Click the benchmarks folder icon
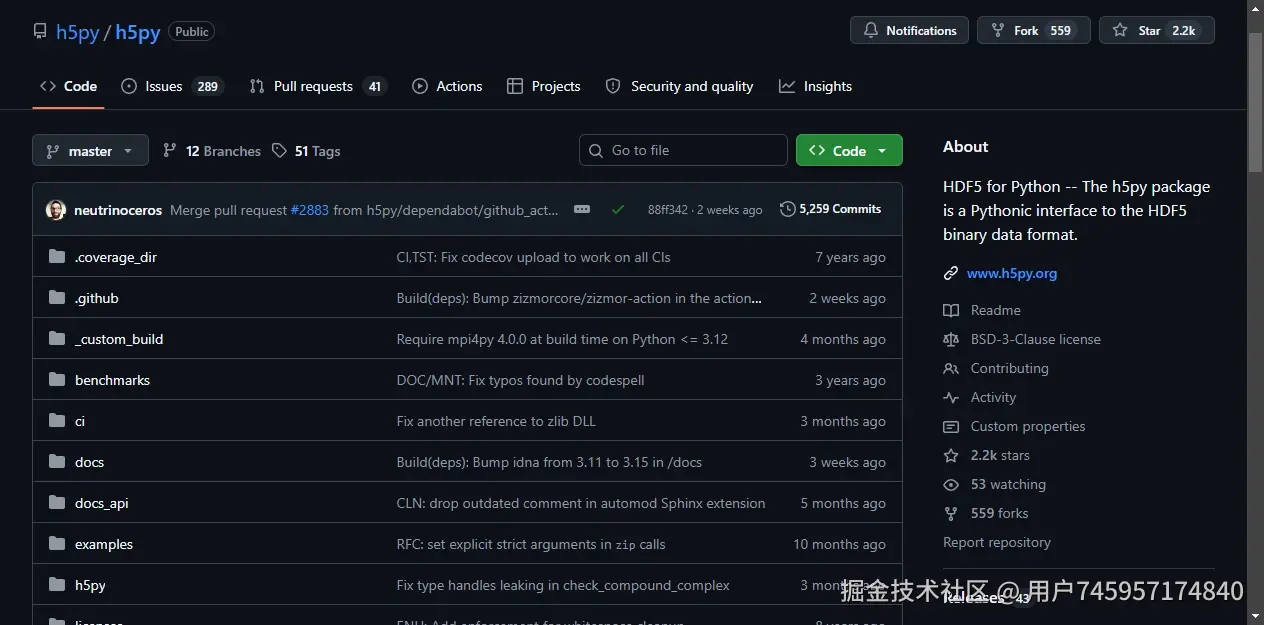The width and height of the screenshot is (1264, 625). [x=57, y=380]
